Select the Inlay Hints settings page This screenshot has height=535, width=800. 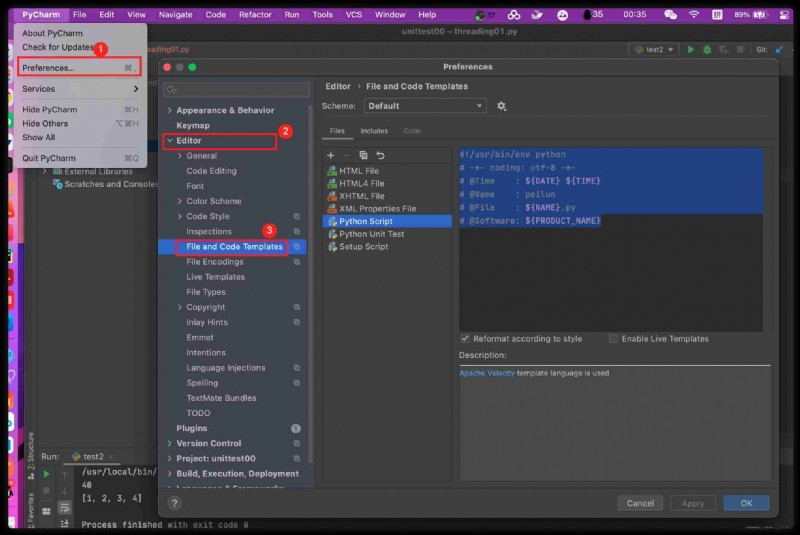207,322
